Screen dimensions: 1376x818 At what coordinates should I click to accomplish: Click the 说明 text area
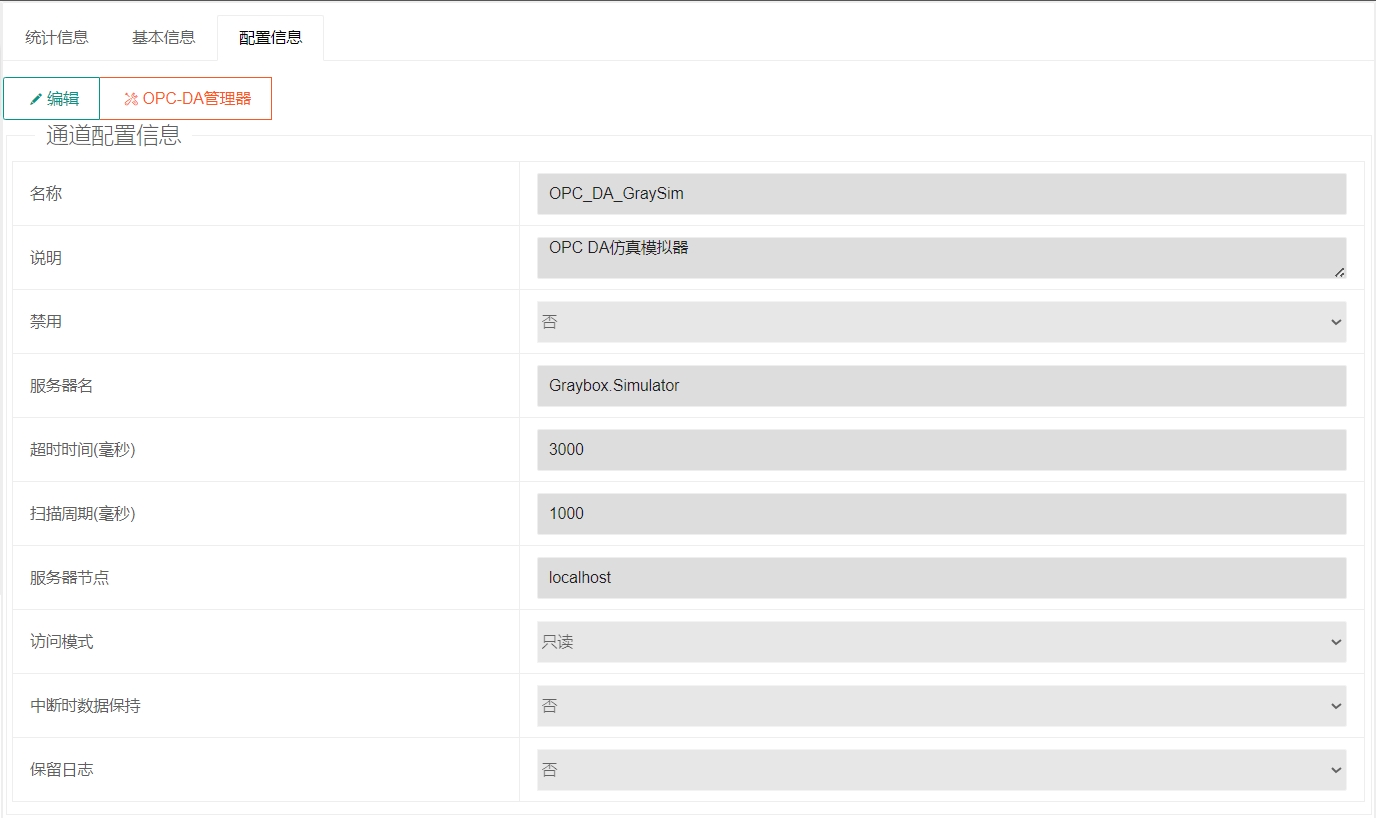(941, 258)
